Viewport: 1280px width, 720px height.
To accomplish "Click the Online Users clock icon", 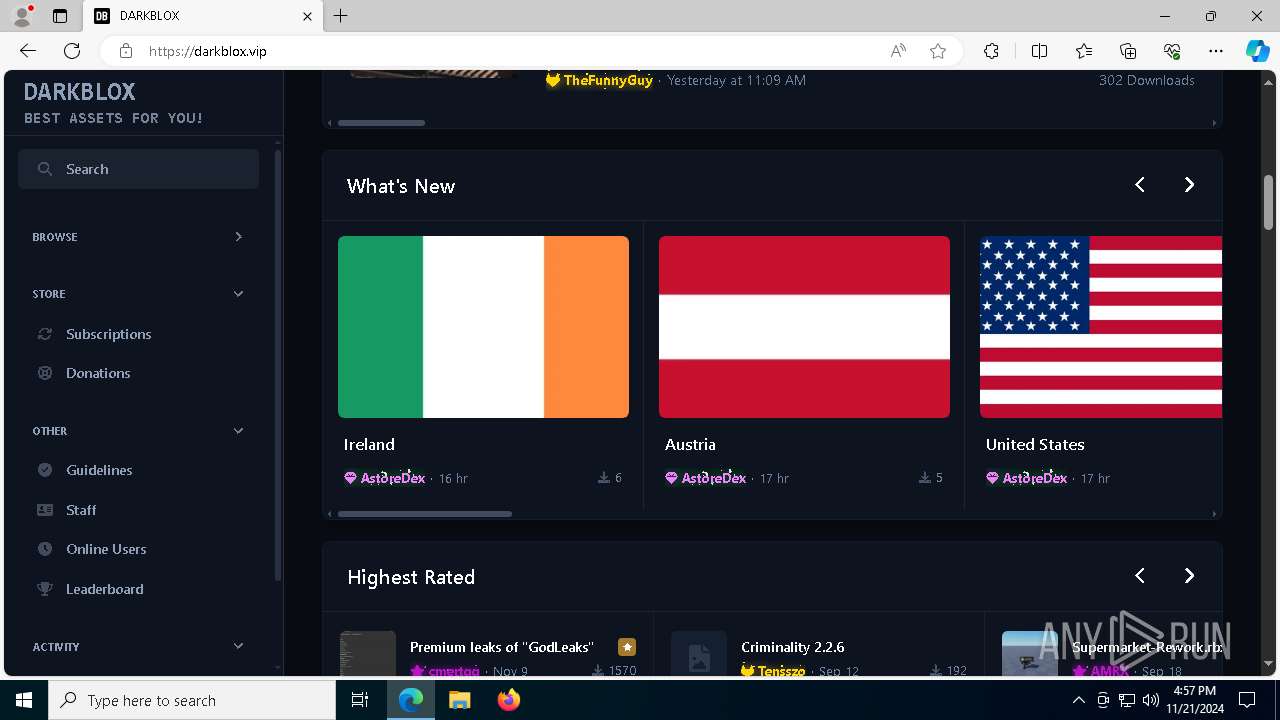I will pyautogui.click(x=45, y=549).
